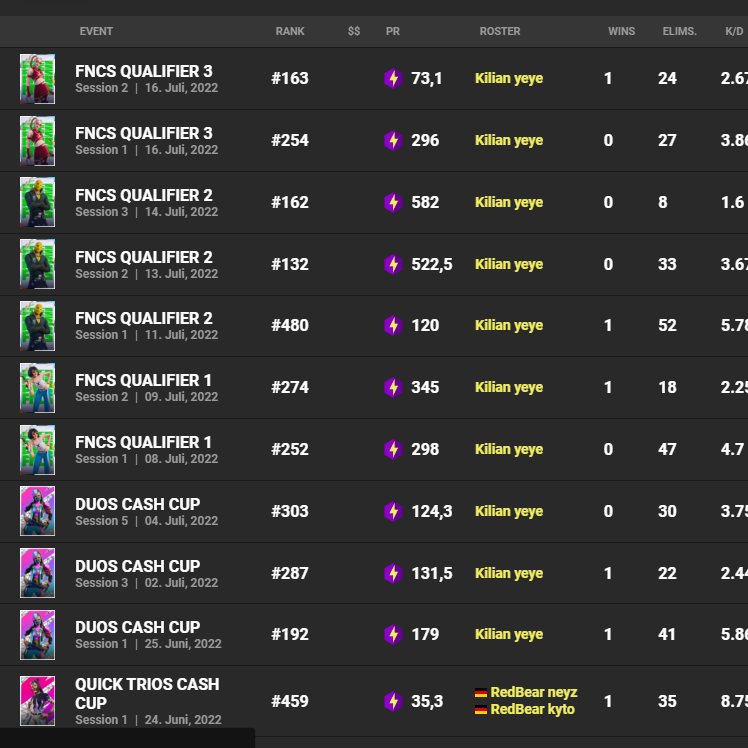
Task: Open QUICK TRIOS CASH CUP event link
Action: (x=147, y=694)
